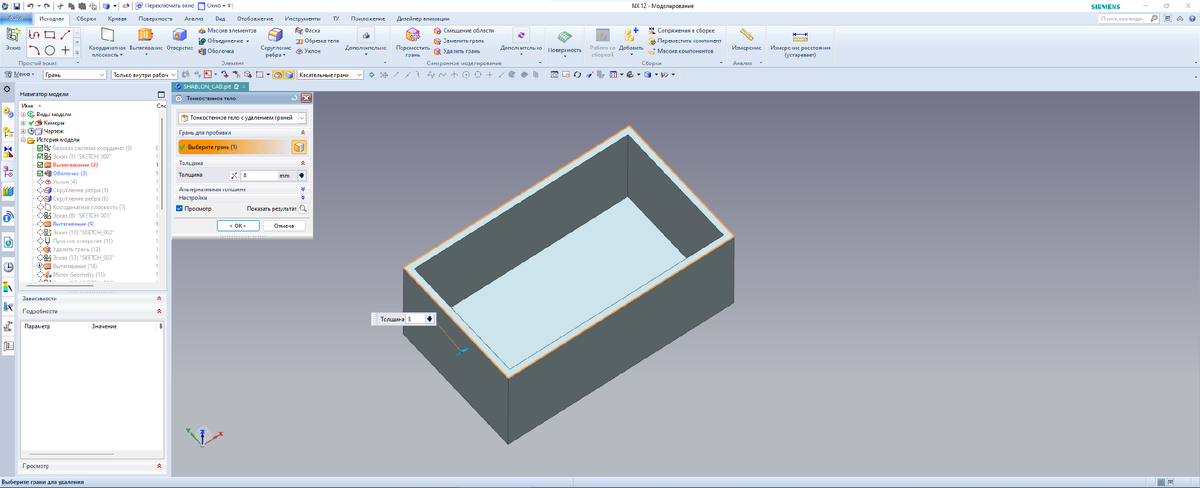Click the Добавить component button

click(x=631, y=40)
